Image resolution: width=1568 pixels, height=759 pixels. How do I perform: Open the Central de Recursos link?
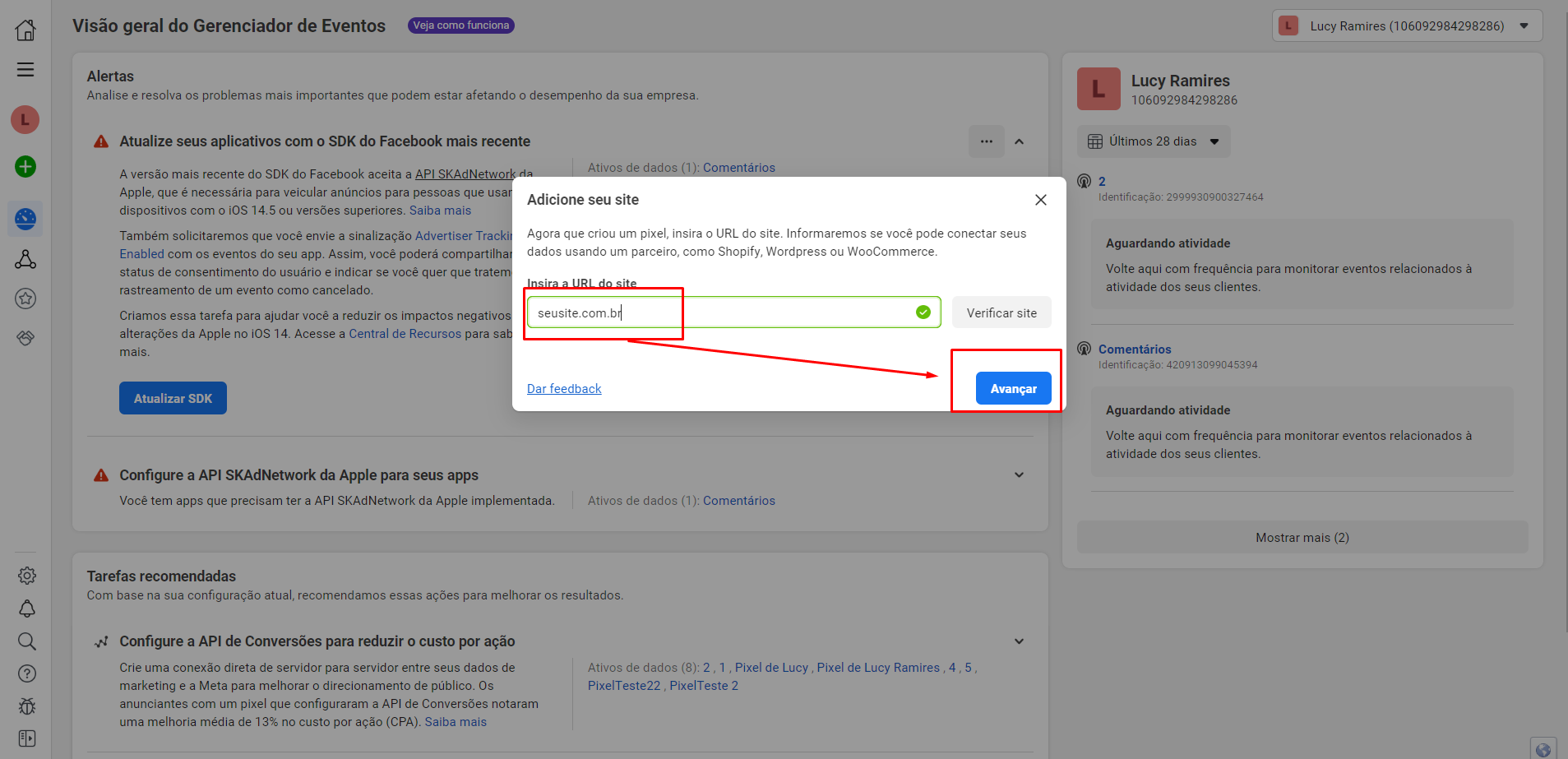tap(405, 334)
